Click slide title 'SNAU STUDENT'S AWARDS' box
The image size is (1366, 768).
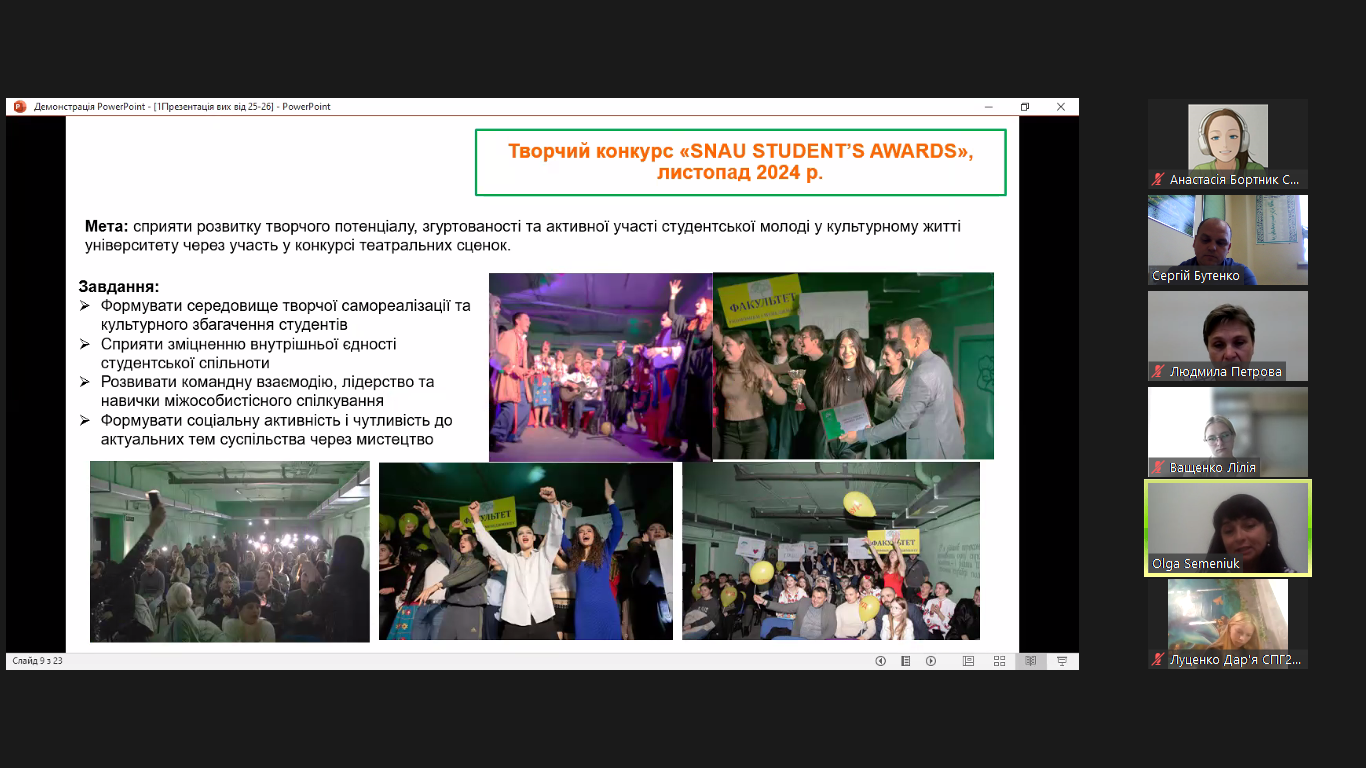pyautogui.click(x=740, y=162)
